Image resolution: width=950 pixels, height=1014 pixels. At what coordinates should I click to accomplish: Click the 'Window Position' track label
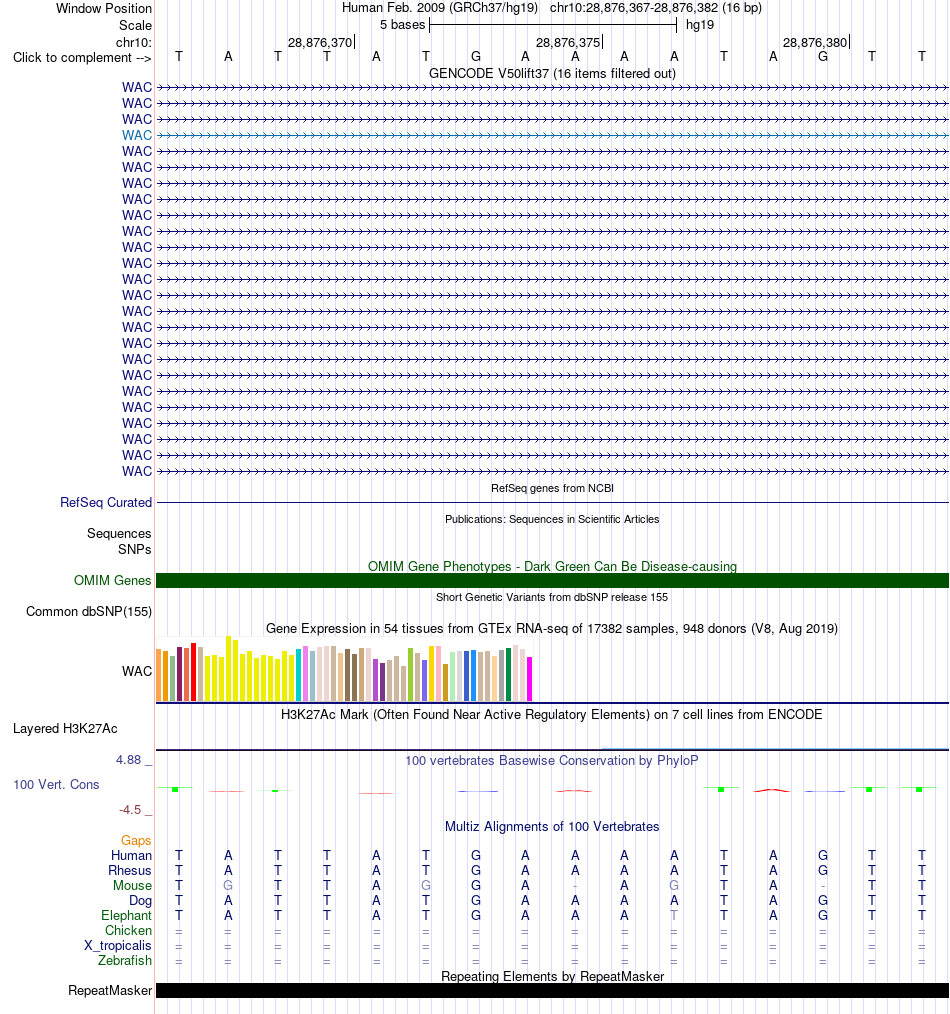[x=103, y=8]
